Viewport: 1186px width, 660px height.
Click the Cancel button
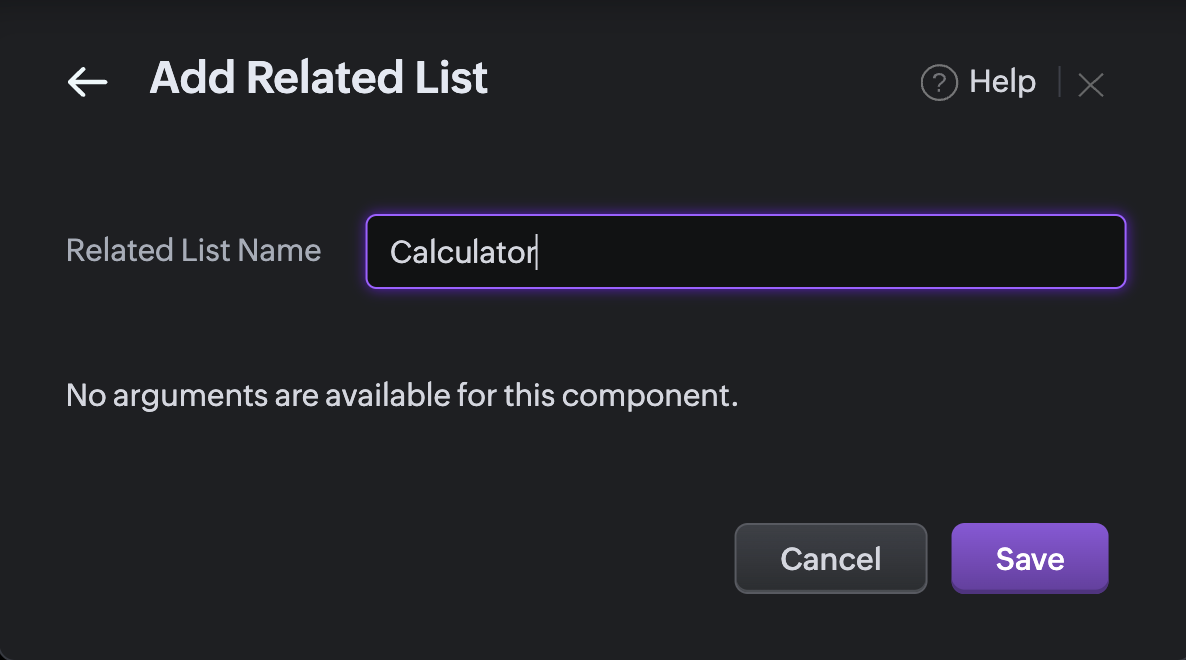830,558
